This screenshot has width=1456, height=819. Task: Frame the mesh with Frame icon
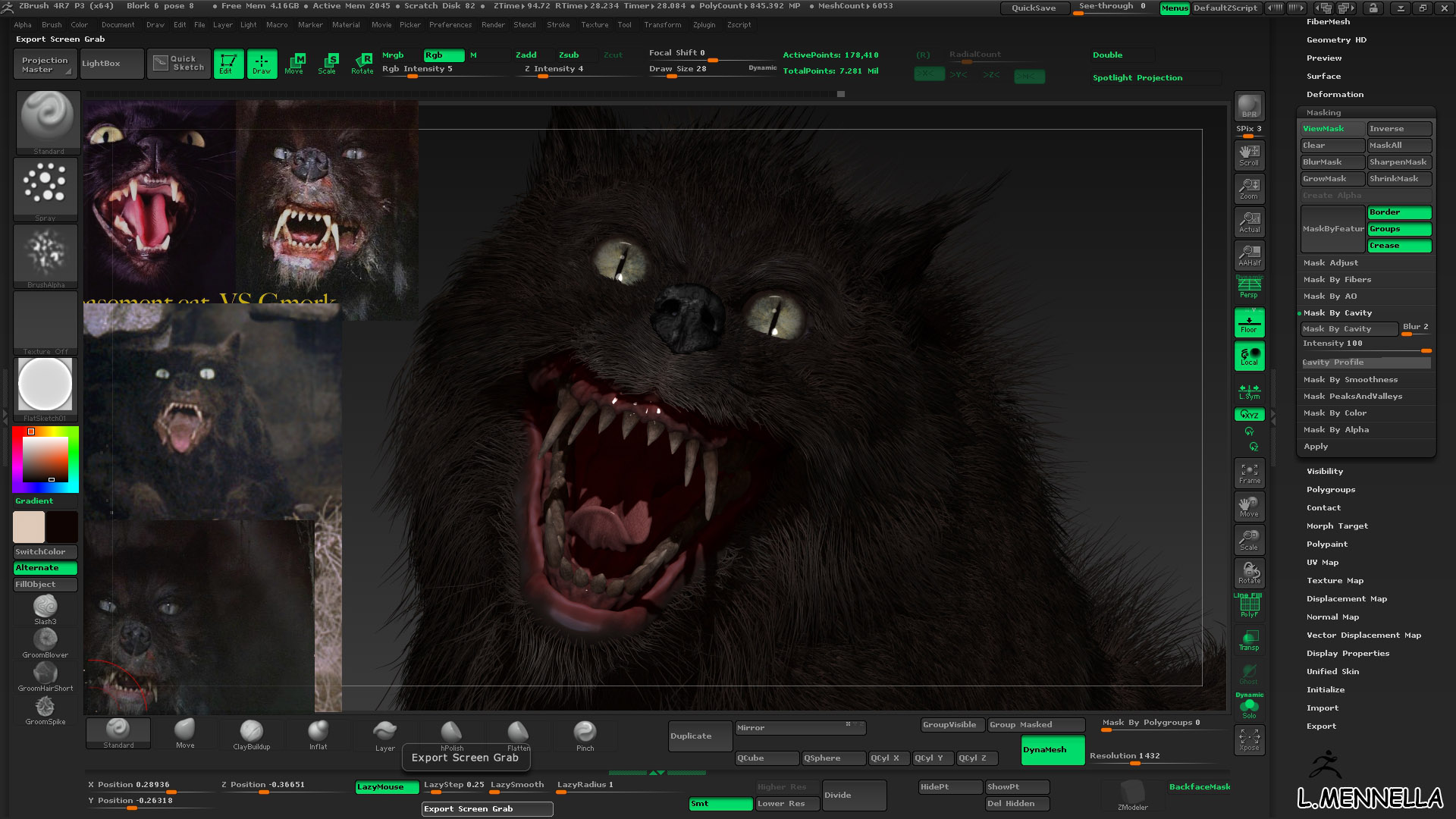1249,473
